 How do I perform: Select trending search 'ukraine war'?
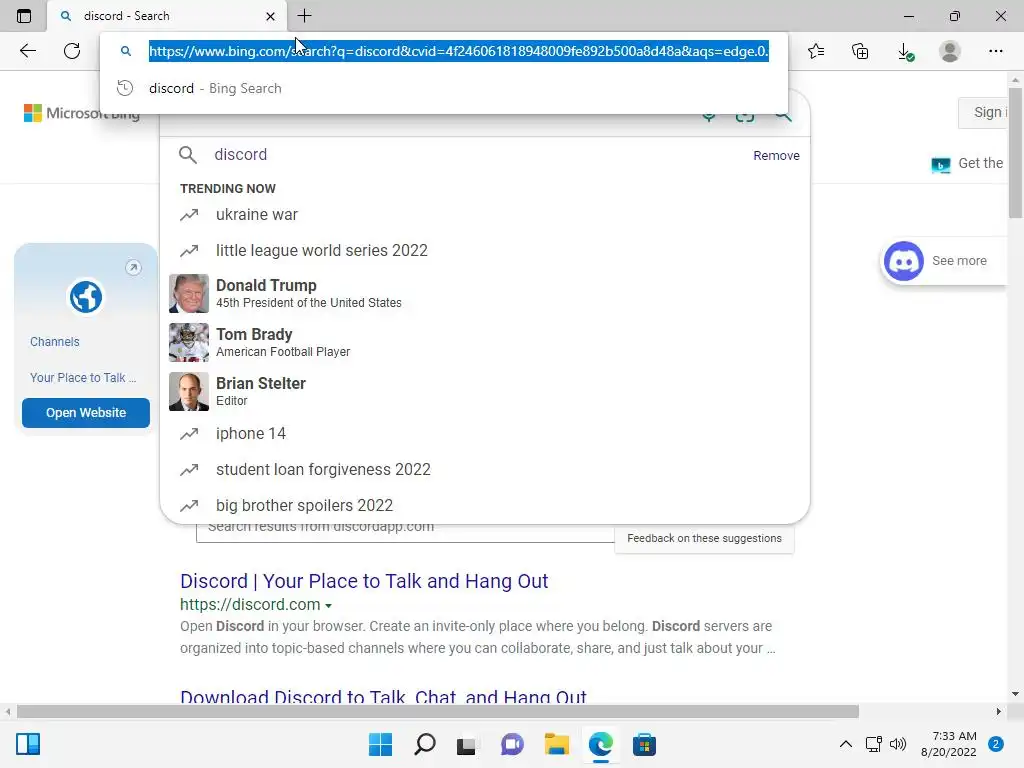pyautogui.click(x=485, y=214)
